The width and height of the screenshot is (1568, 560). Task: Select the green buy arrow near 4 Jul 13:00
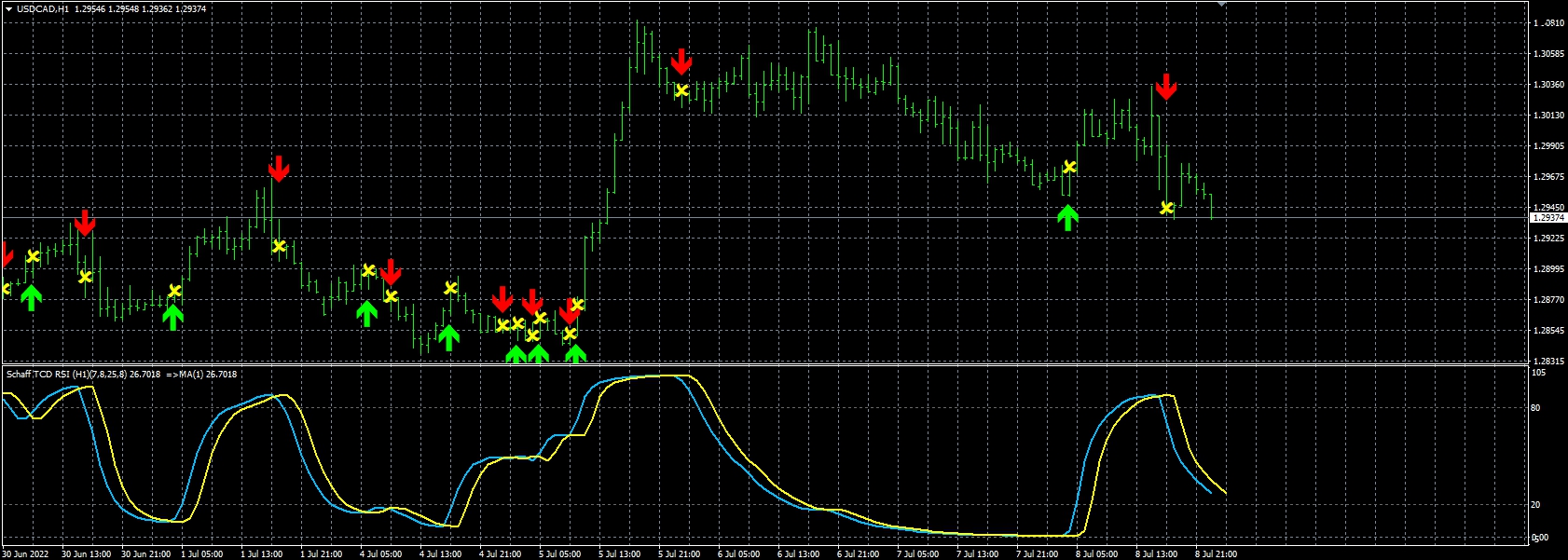click(x=448, y=337)
